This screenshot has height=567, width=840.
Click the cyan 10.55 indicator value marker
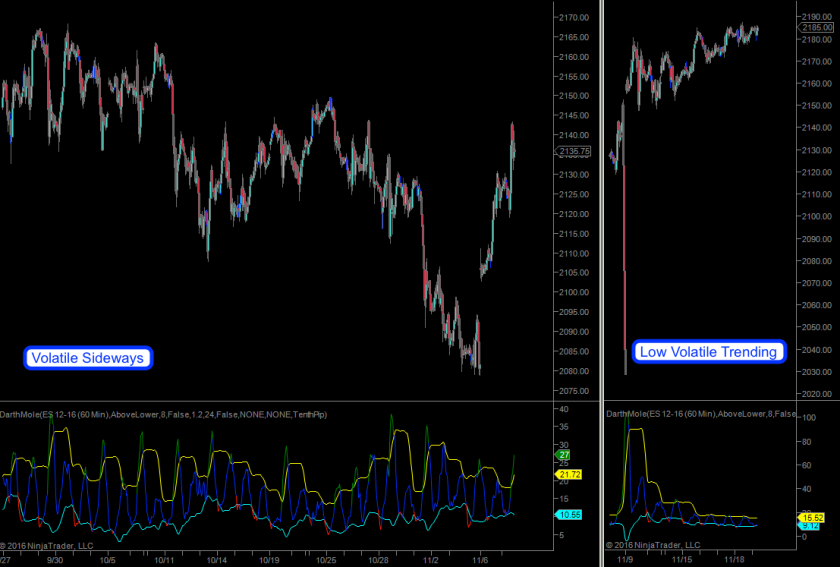[x=567, y=514]
